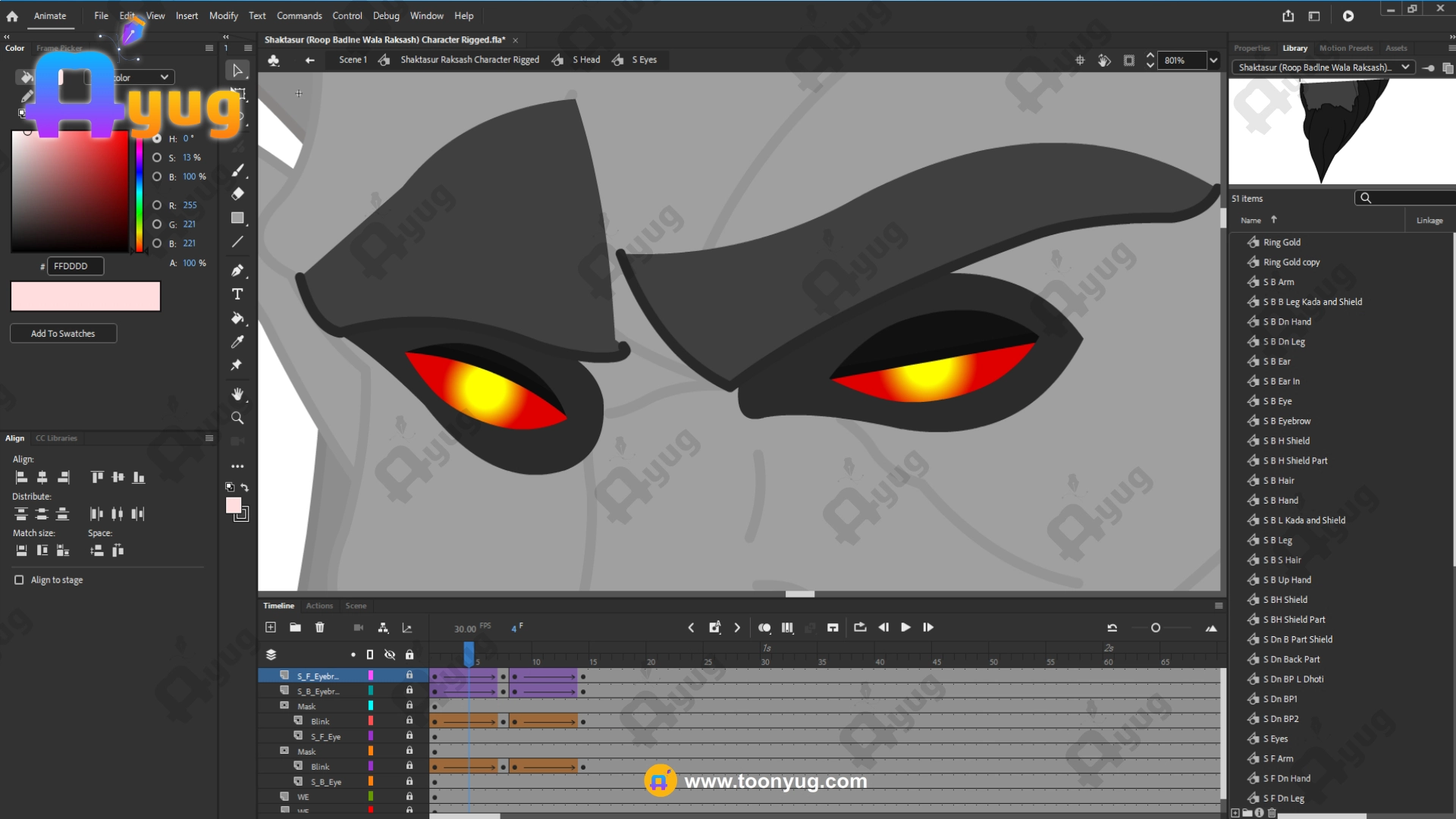Select the Text tool
The height and width of the screenshot is (819, 1456).
[237, 294]
